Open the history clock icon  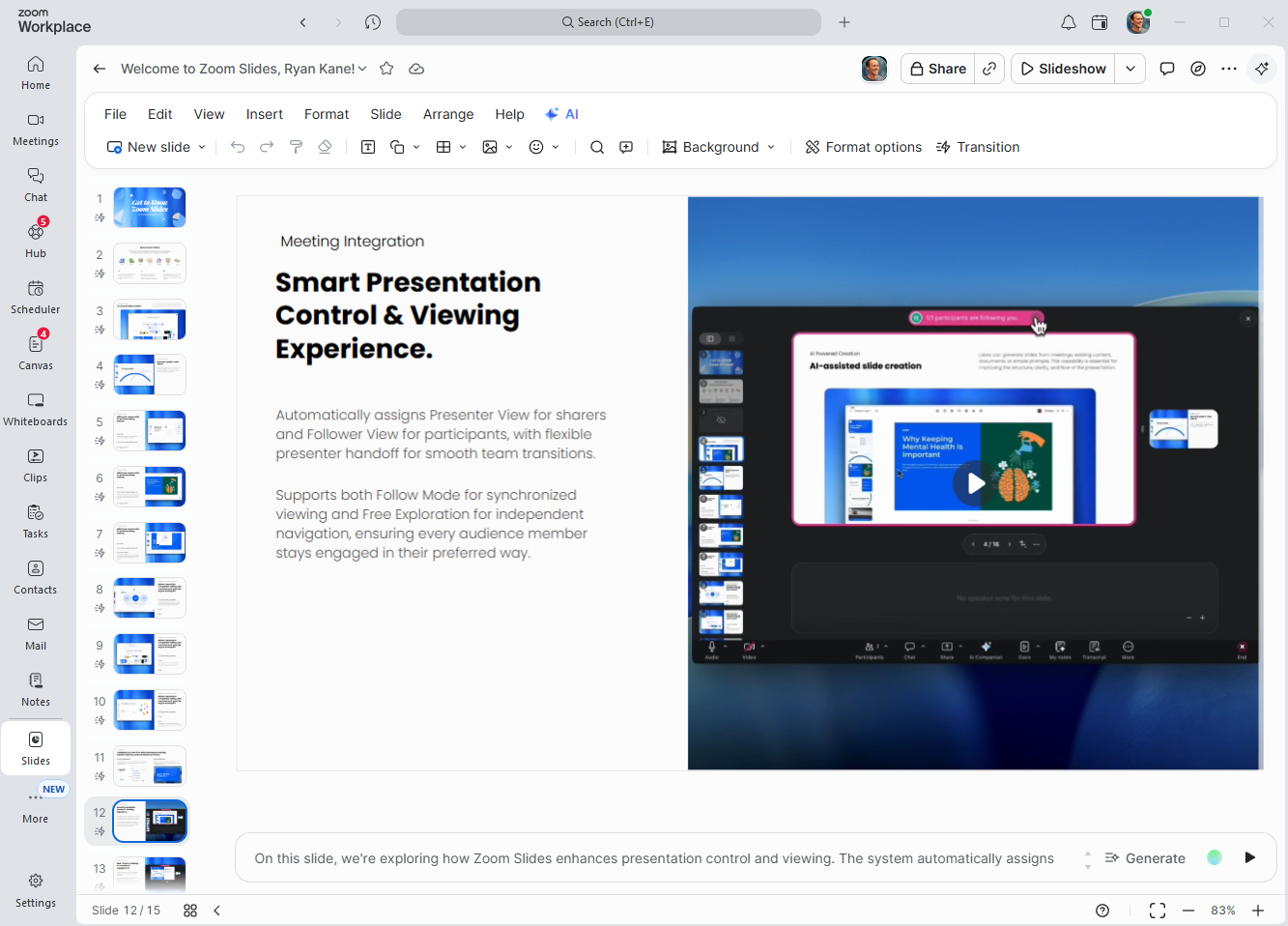click(373, 22)
